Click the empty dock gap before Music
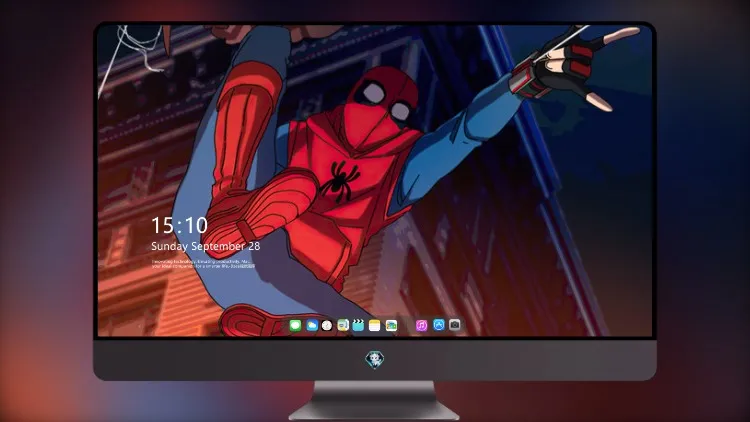 407,326
